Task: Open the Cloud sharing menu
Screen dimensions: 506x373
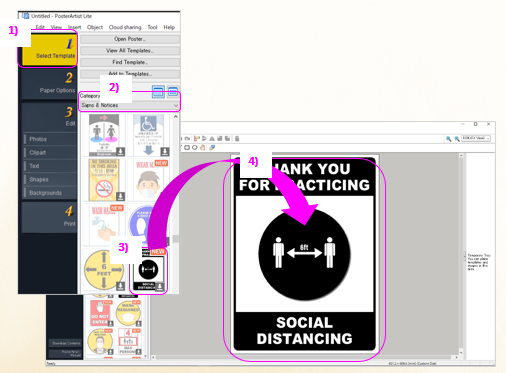Action: point(125,27)
